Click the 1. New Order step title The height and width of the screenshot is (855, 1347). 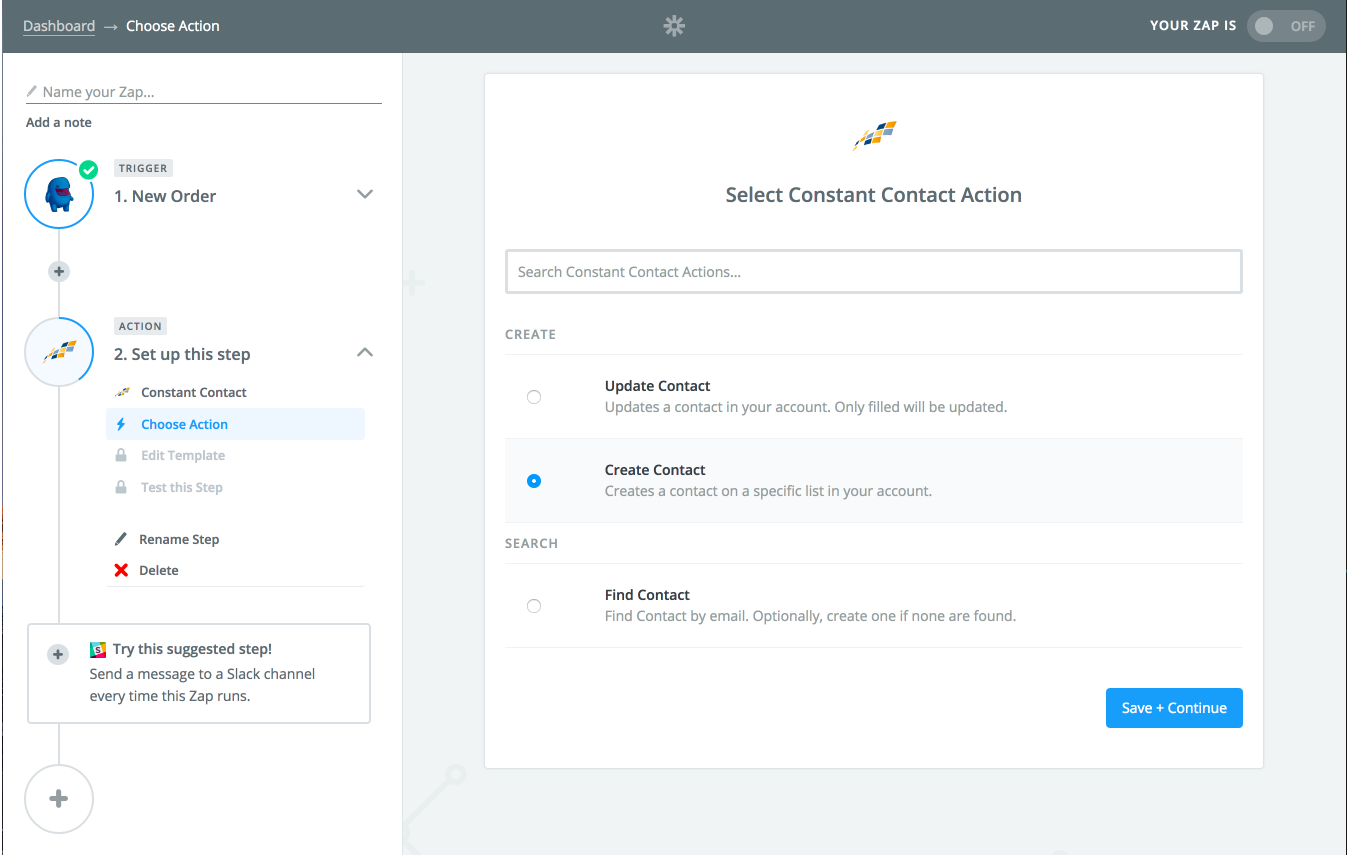tap(165, 196)
